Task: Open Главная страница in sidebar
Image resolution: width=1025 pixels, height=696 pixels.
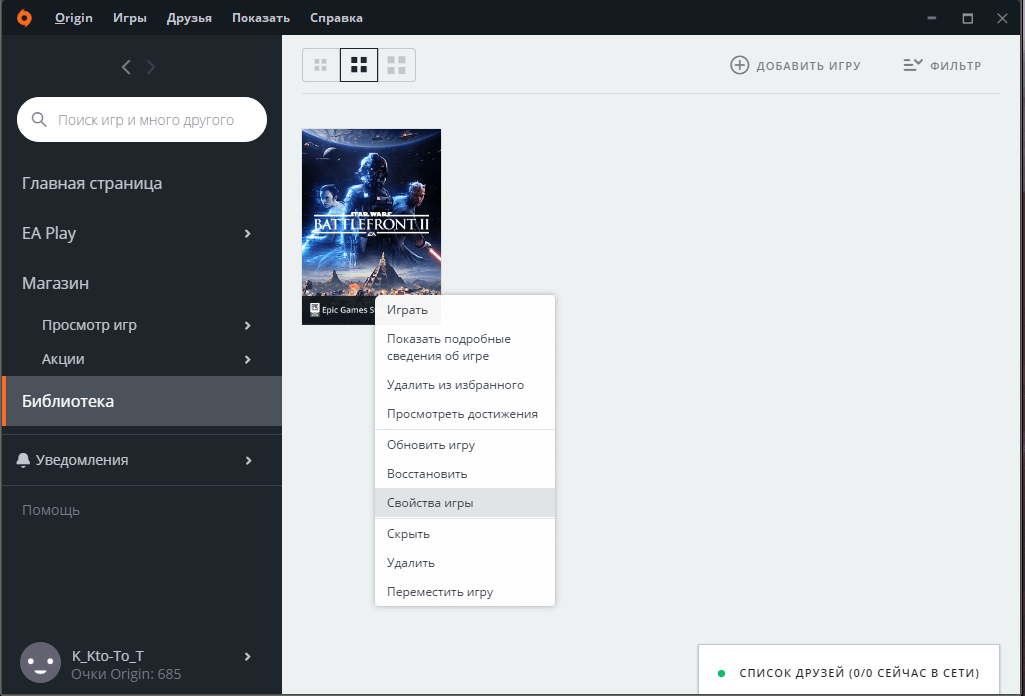Action: 92,184
